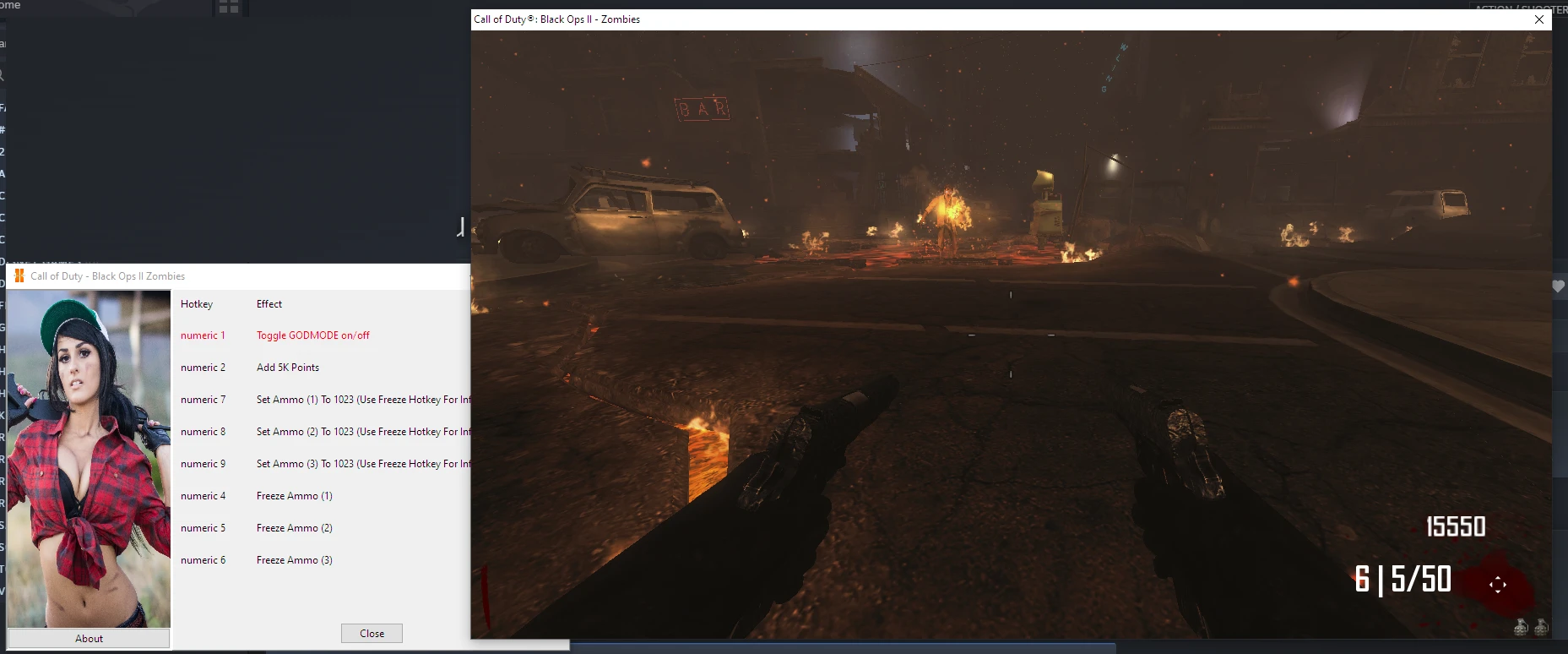The image size is (1568, 654).
Task: Click the 'numeric 9' hotkey label
Action: pos(203,464)
